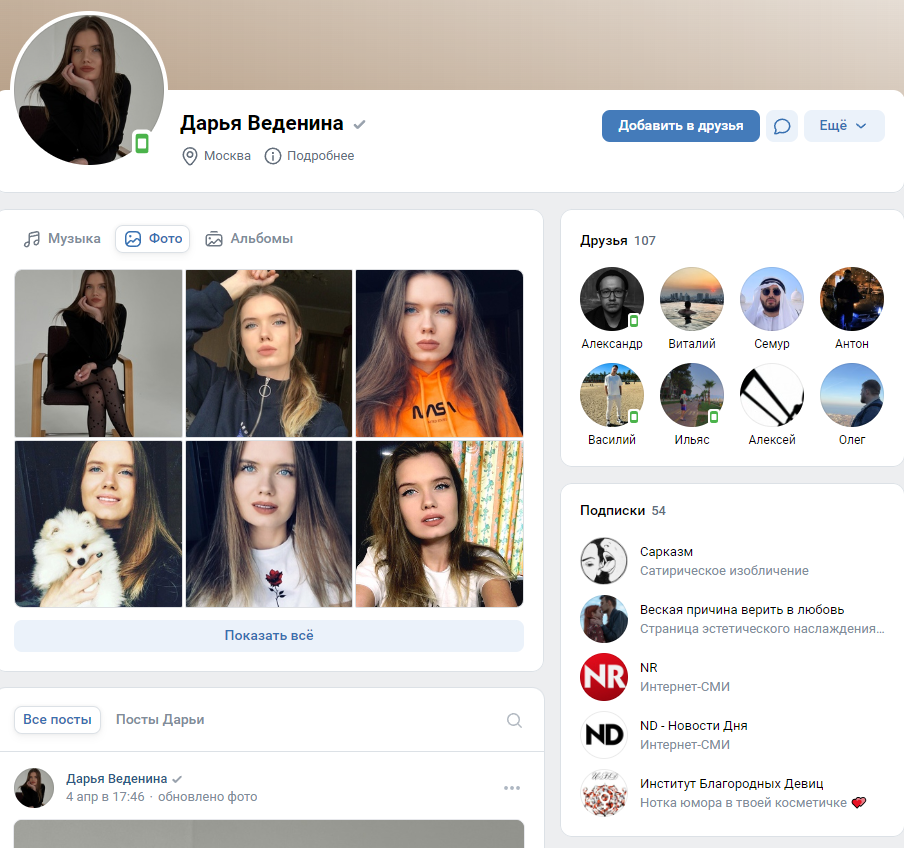Switch to the Музыка tab
This screenshot has height=848, width=904.
pos(62,239)
